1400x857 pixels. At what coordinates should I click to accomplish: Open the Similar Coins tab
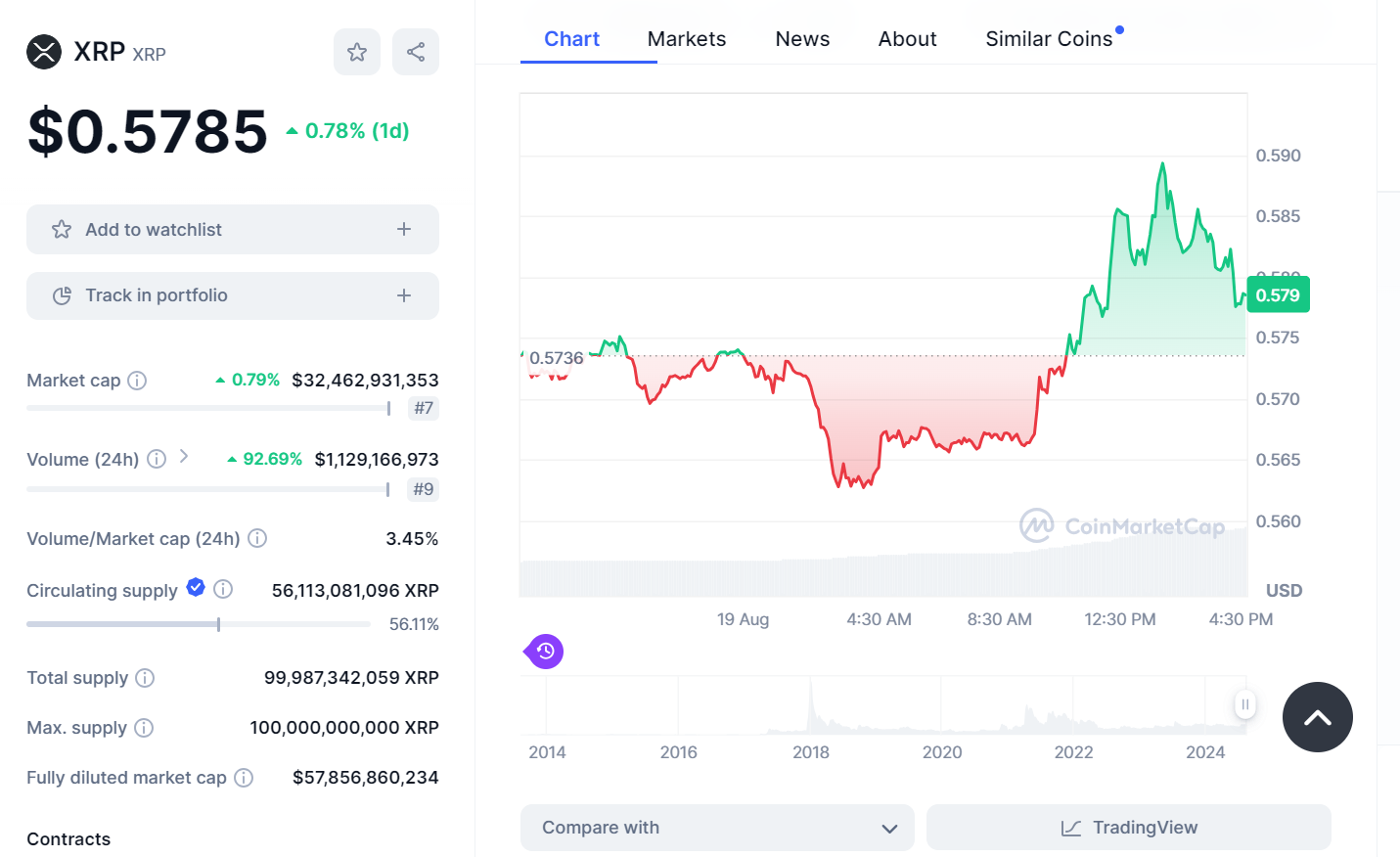coord(1049,39)
